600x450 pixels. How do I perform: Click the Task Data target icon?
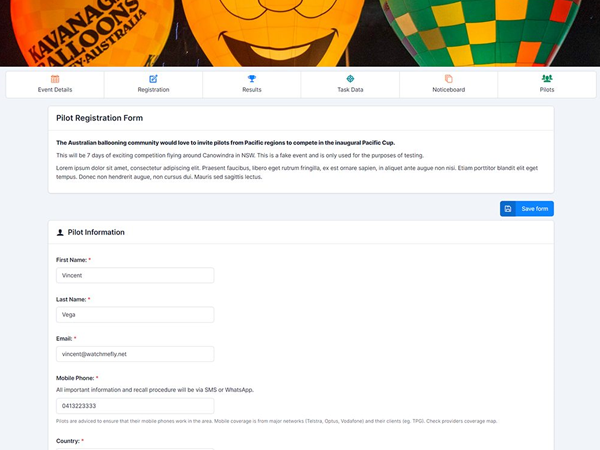[x=350, y=79]
